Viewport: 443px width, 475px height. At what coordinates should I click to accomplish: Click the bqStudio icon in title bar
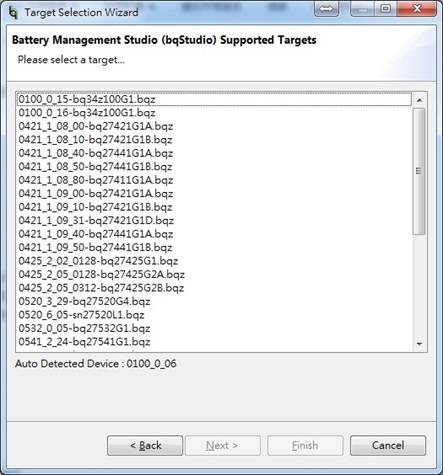[13, 12]
